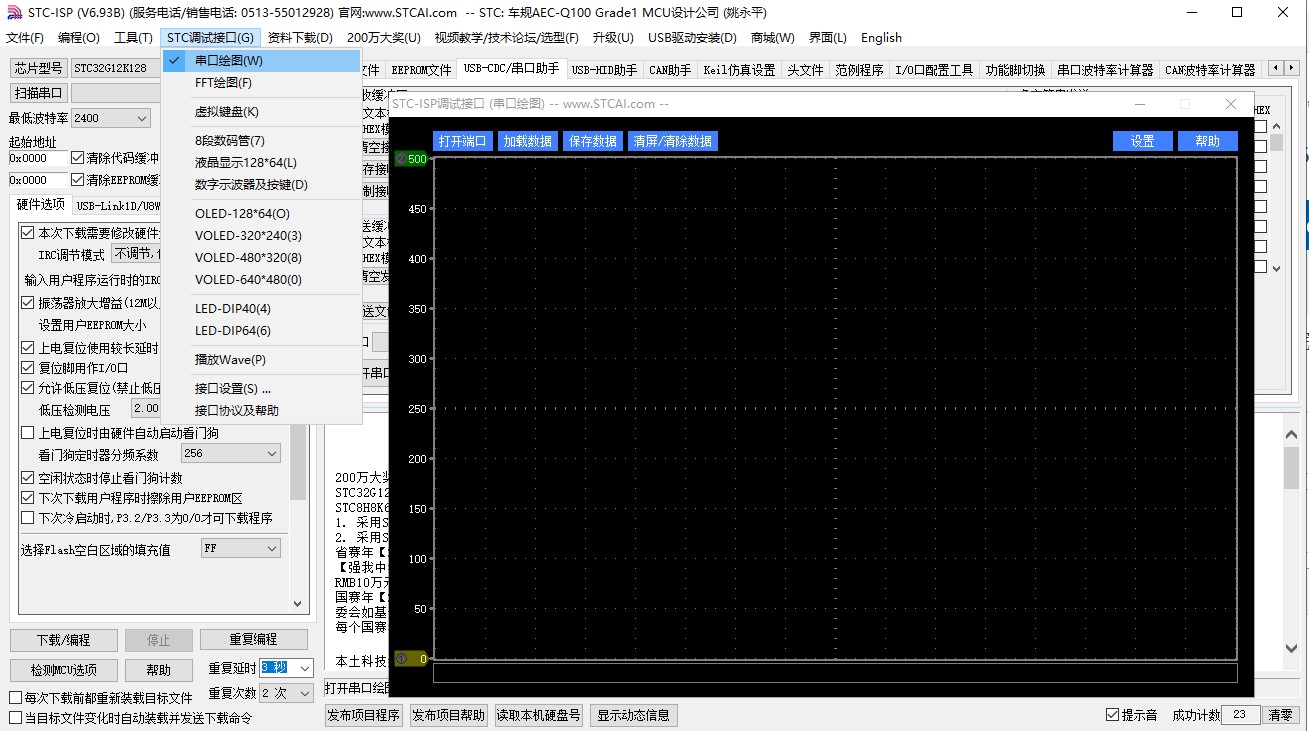Check 每次下载前都重新装载目标文件
Viewport: 1309px width, 731px height.
tap(15, 698)
